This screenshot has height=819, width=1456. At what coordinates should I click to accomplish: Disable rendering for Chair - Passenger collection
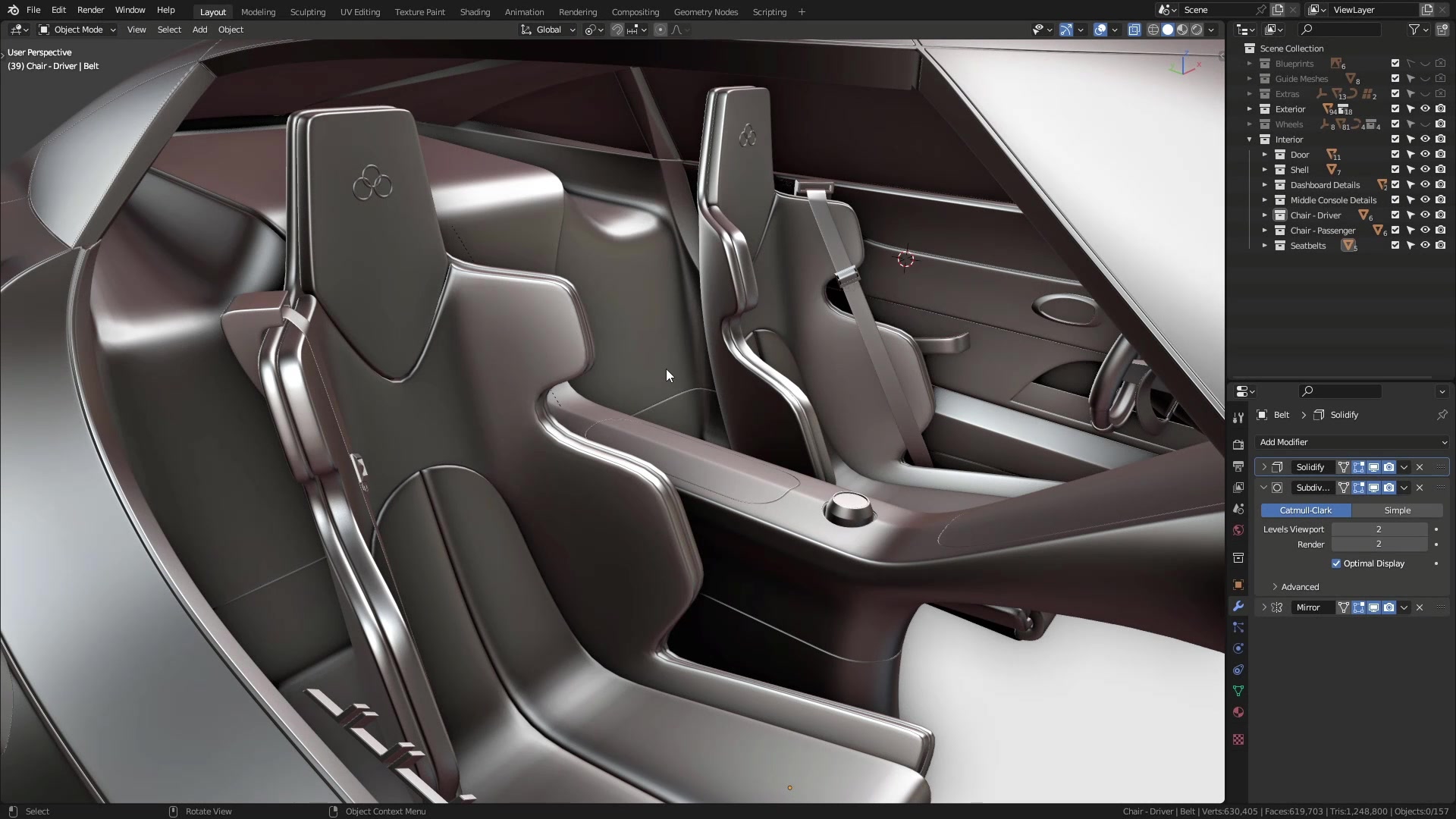click(1441, 231)
